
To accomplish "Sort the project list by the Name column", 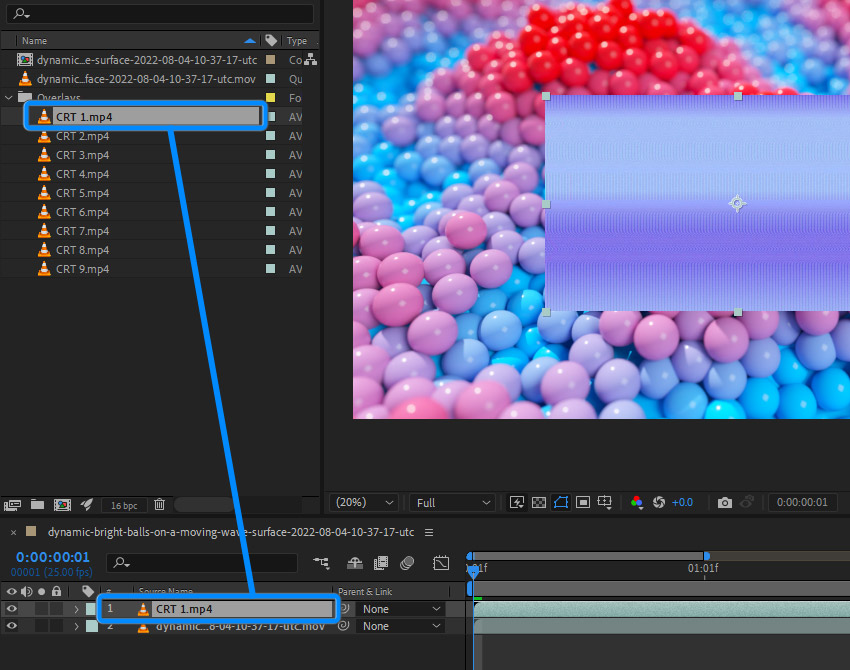I will (35, 41).
